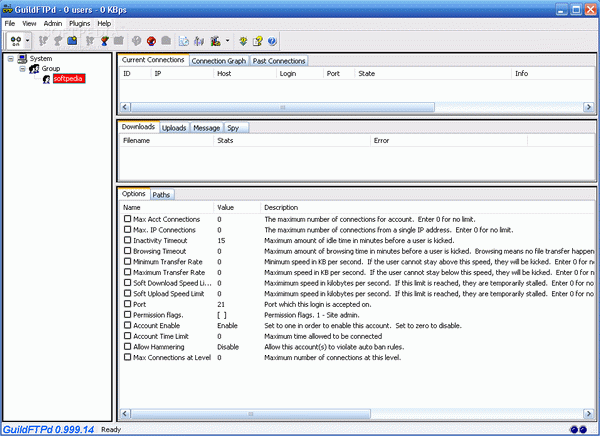Click the grey folder toolbar icon
Viewport: 600px width, 436px height.
click(119, 41)
